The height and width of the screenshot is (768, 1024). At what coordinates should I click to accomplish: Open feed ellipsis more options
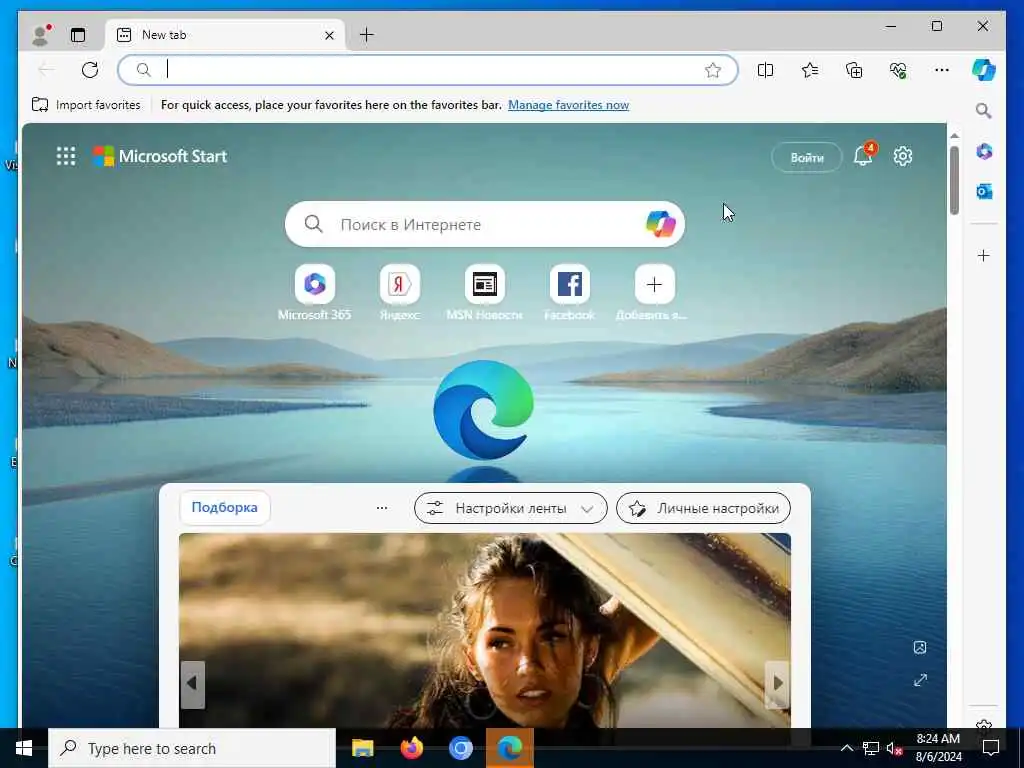[382, 507]
